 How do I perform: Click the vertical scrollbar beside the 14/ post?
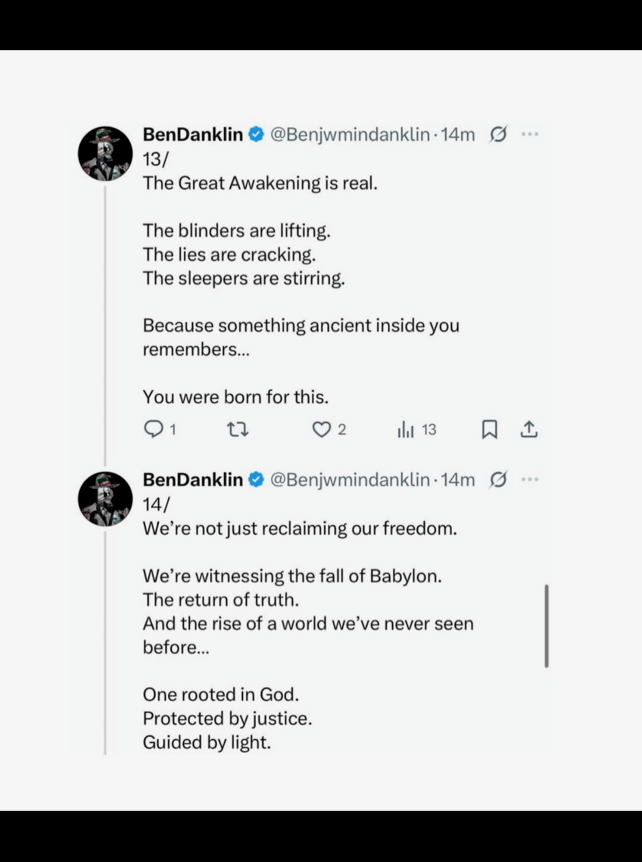click(546, 626)
